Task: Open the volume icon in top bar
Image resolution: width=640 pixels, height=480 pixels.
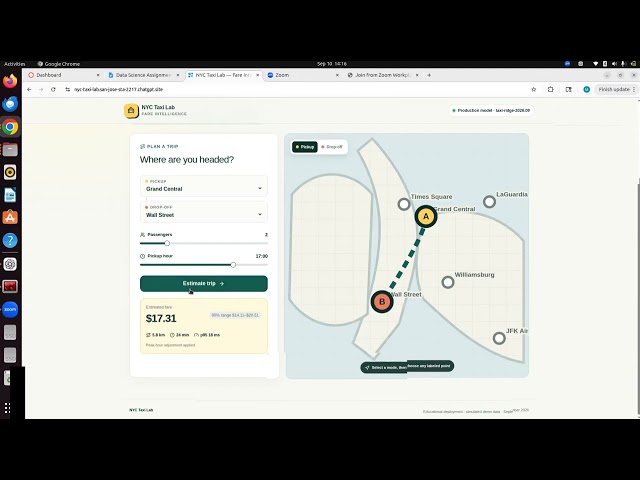Action: point(614,64)
